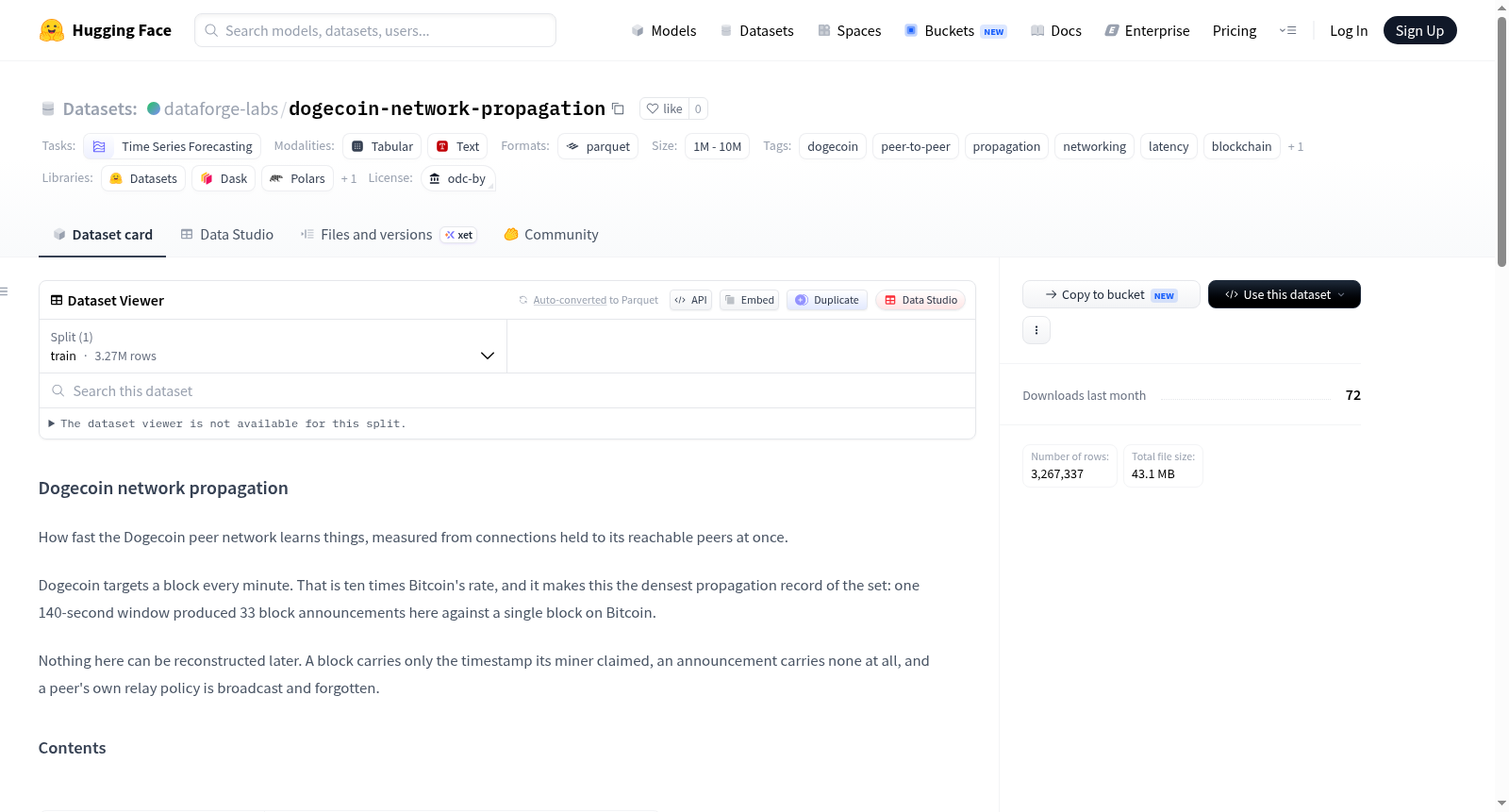Open the dataforge-labs organization link

pos(221,108)
